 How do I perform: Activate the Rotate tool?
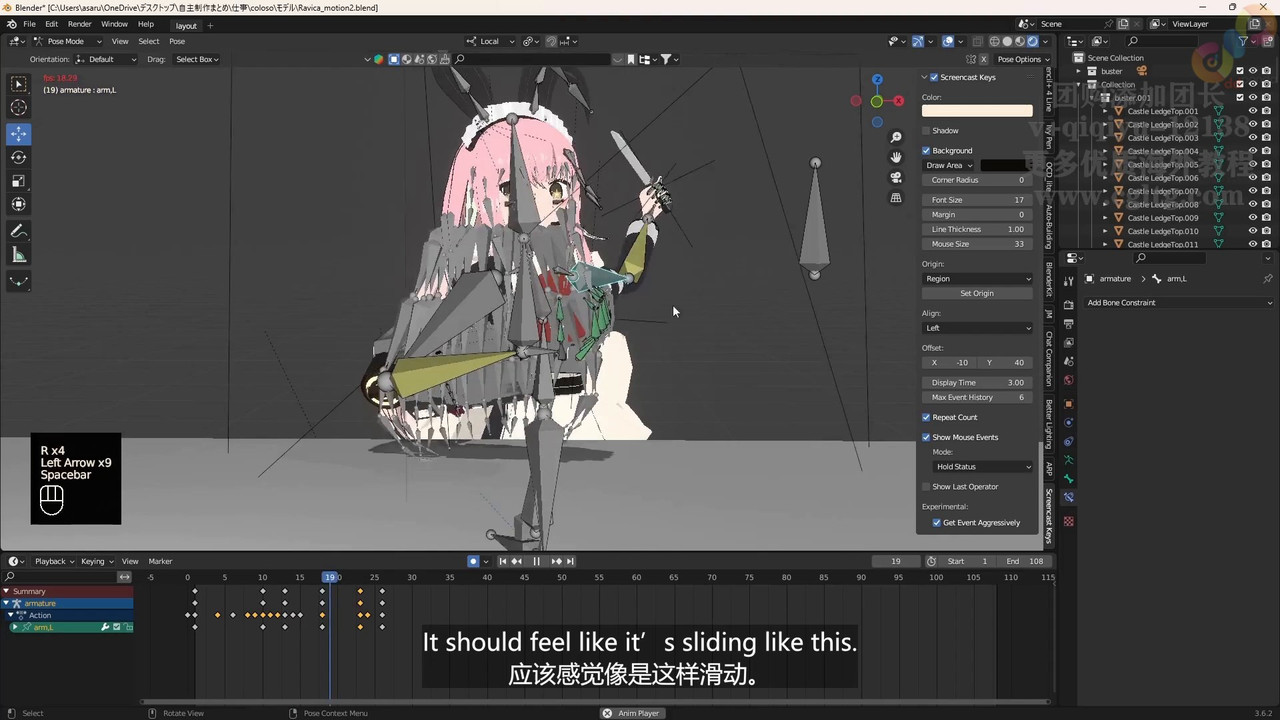[19, 157]
